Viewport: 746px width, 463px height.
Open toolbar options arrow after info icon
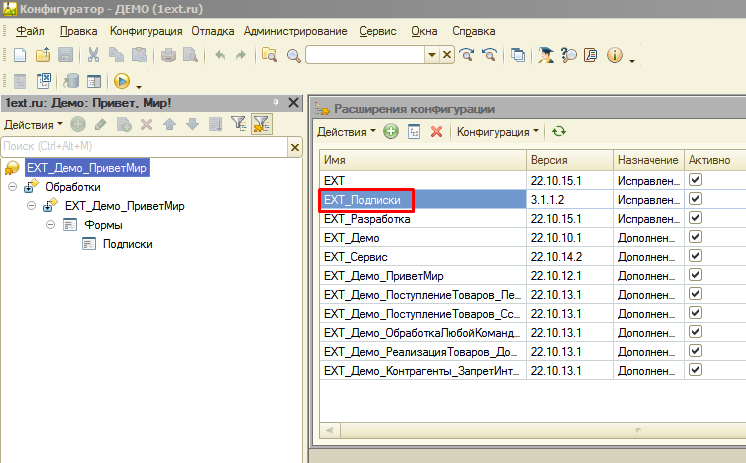pos(632,61)
